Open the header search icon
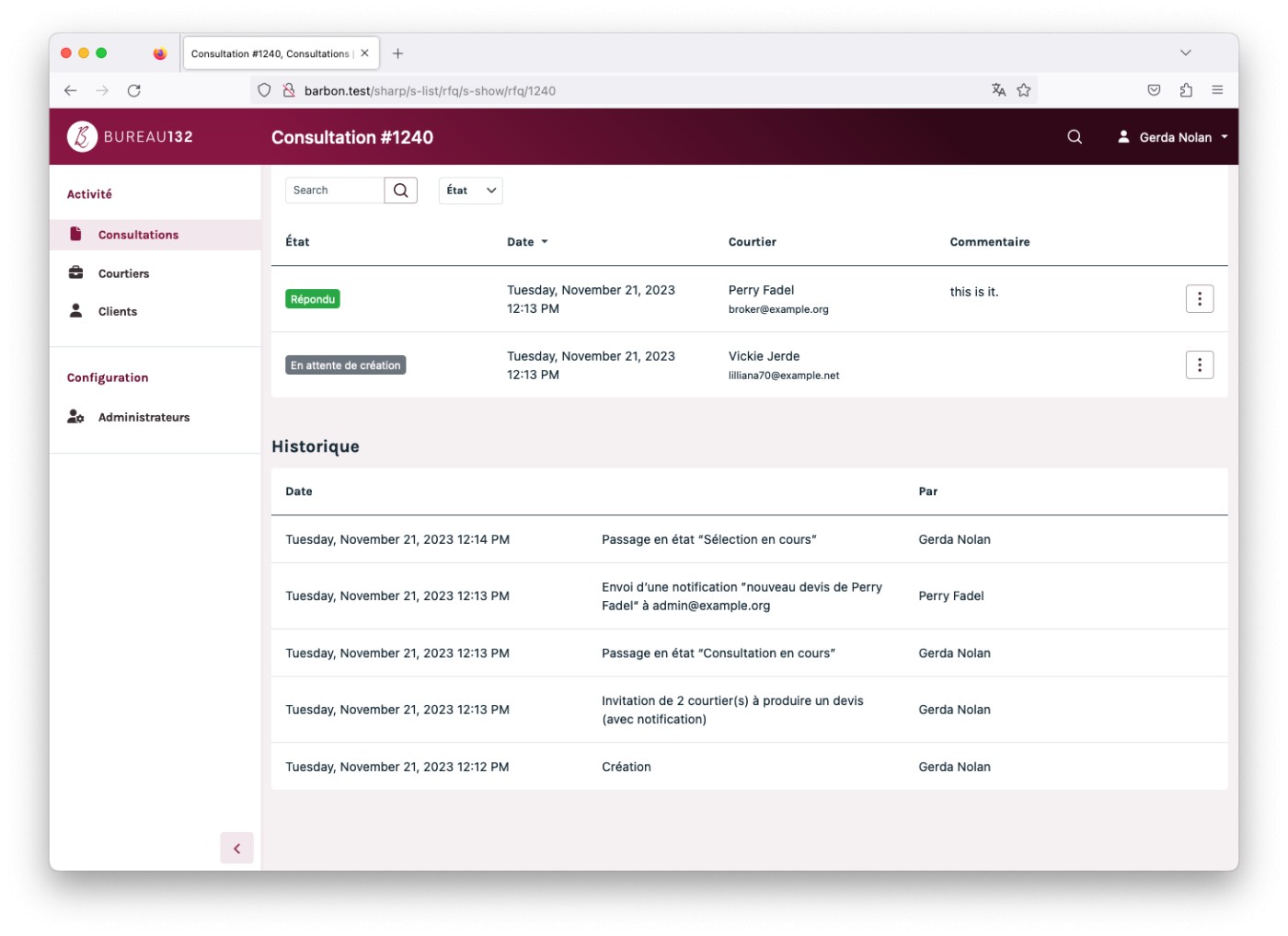The image size is (1288, 936). [x=1074, y=137]
